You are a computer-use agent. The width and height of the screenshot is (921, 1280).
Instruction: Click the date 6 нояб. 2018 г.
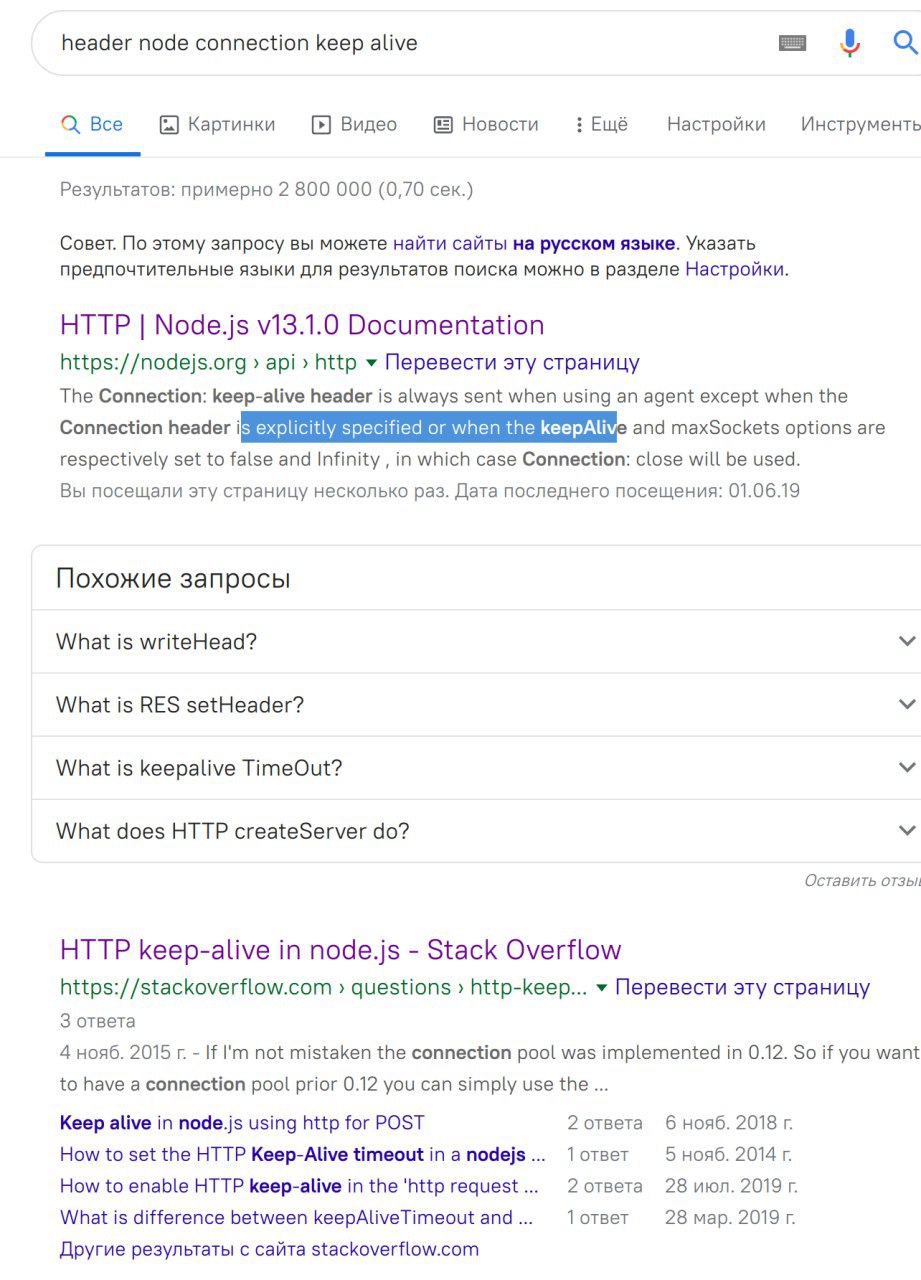coord(729,1123)
